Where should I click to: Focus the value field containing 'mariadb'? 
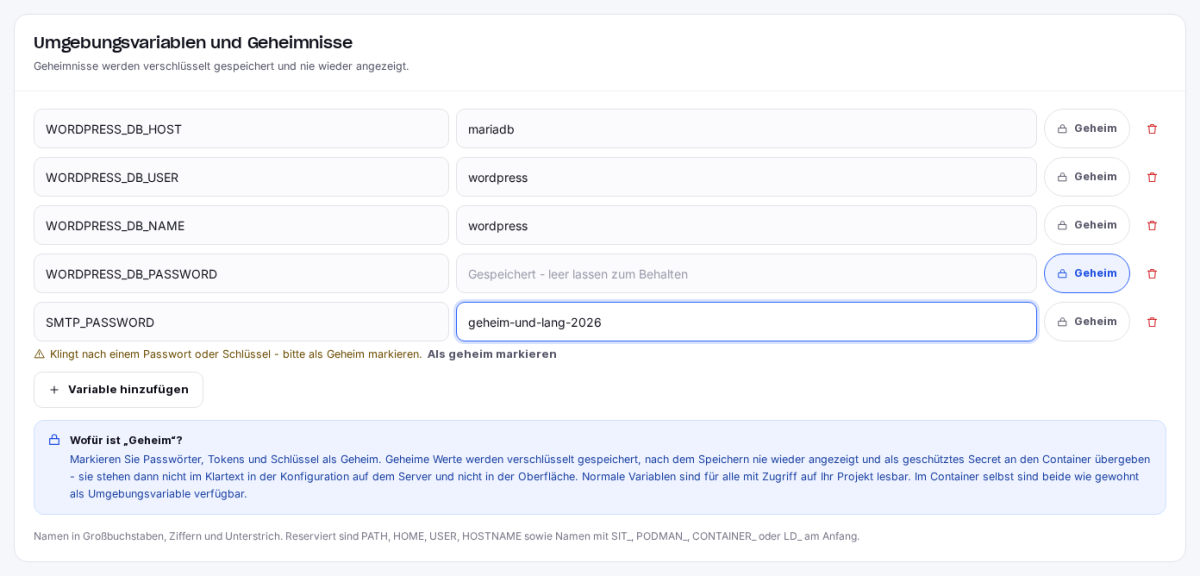point(746,129)
